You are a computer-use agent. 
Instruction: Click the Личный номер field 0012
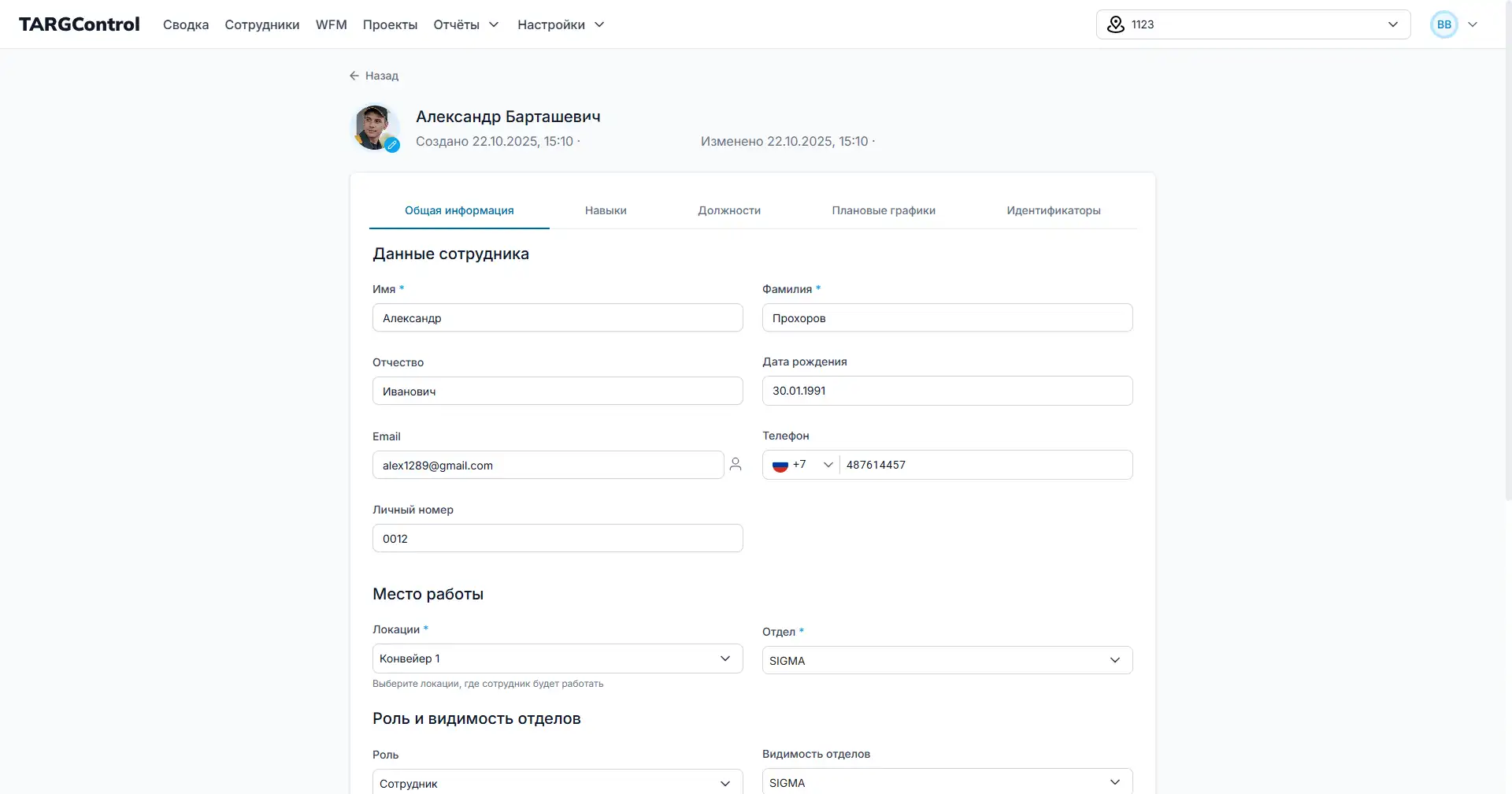pyautogui.click(x=558, y=538)
